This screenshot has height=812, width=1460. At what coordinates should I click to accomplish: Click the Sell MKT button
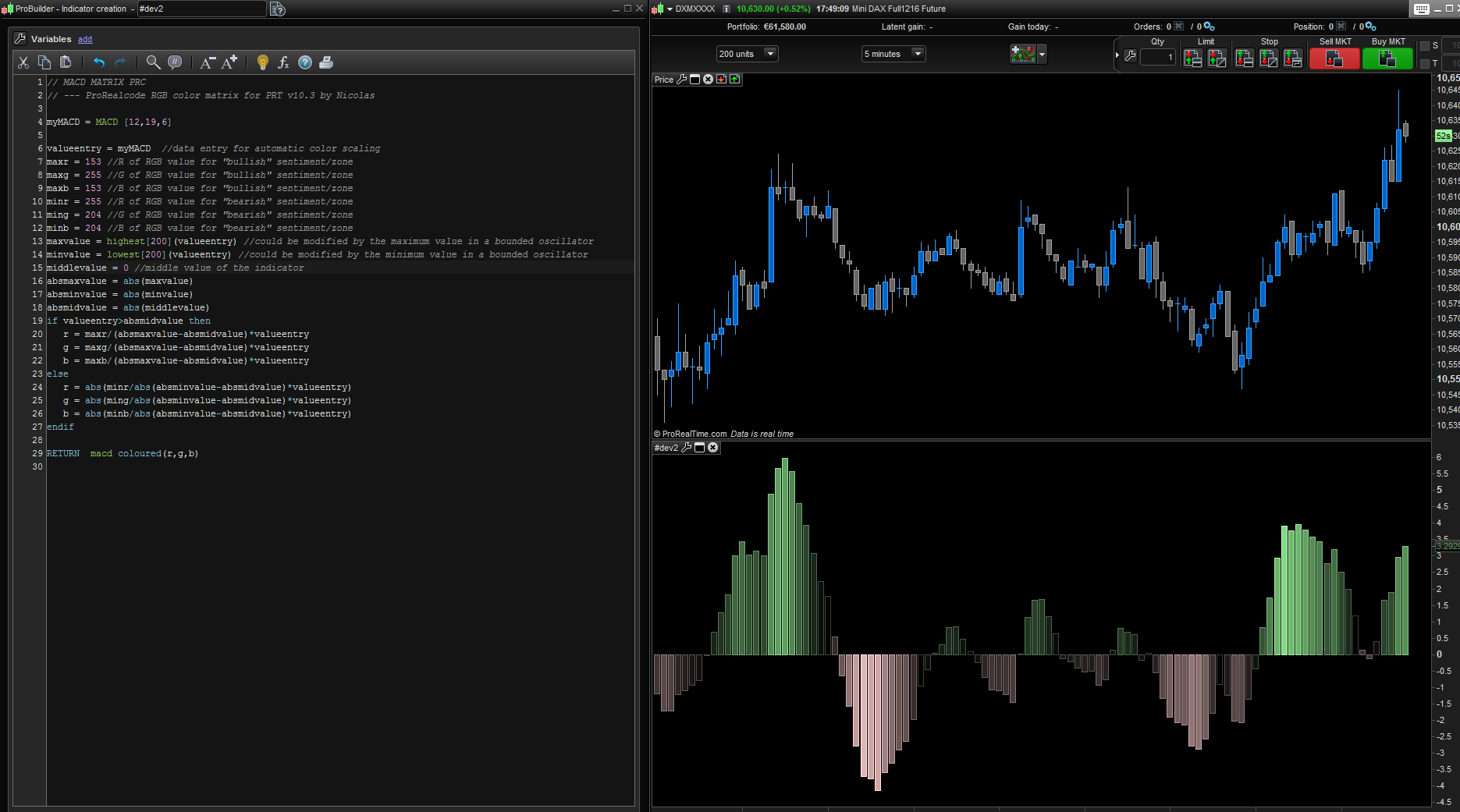(1334, 59)
